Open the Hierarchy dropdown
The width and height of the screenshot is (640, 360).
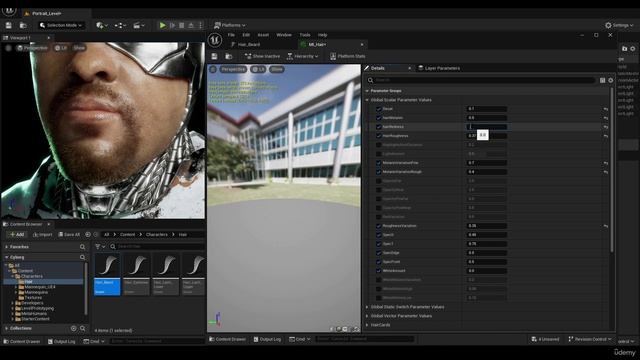[x=302, y=56]
